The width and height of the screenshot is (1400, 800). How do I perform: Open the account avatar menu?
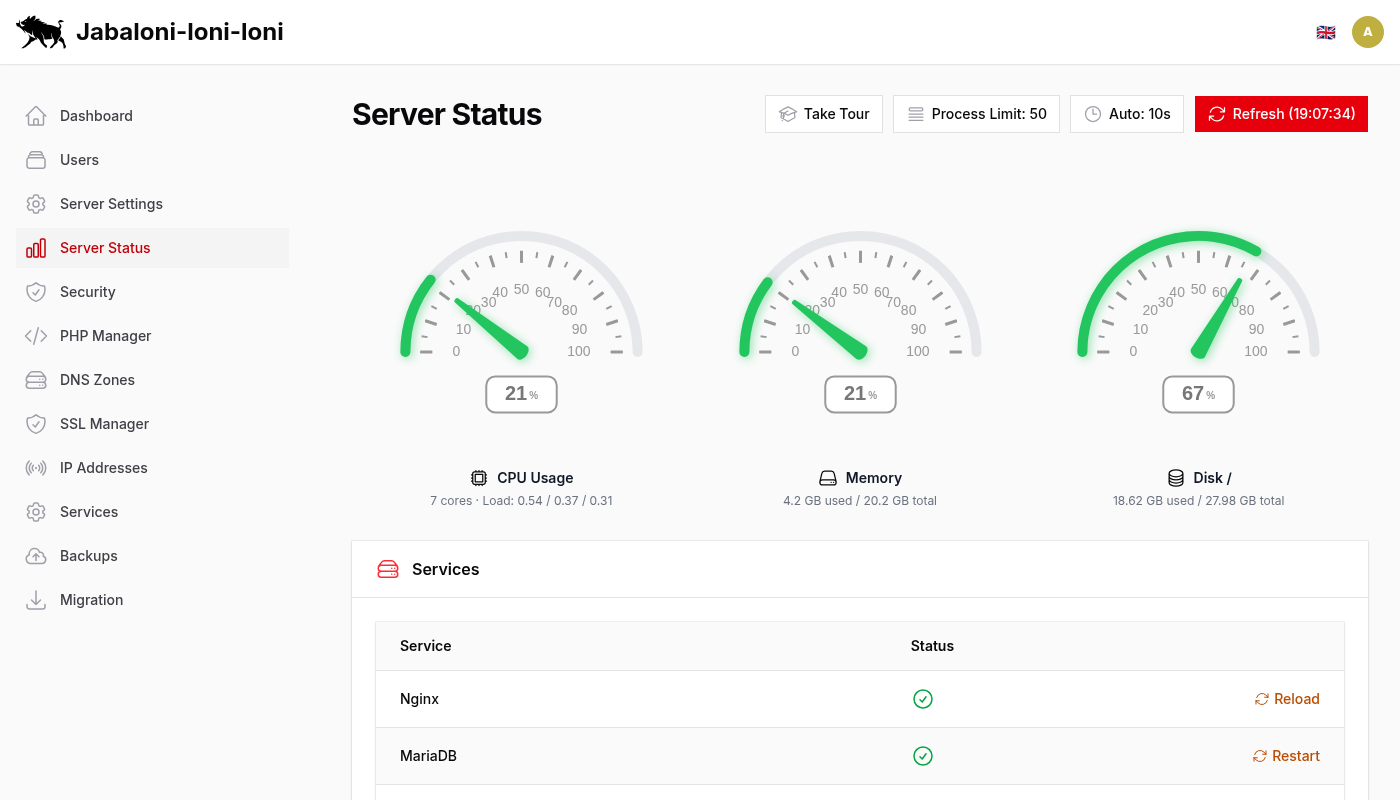point(1368,31)
